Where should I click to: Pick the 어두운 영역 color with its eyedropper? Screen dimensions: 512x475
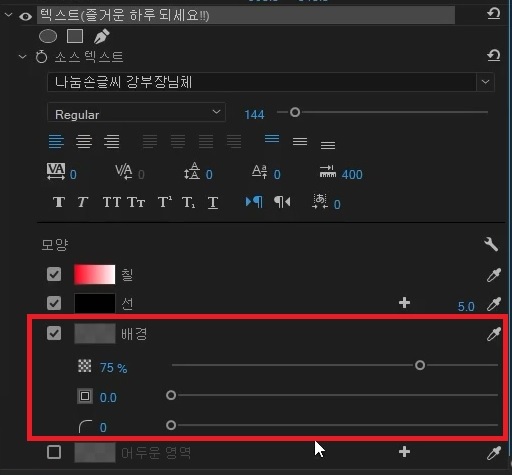click(x=494, y=453)
